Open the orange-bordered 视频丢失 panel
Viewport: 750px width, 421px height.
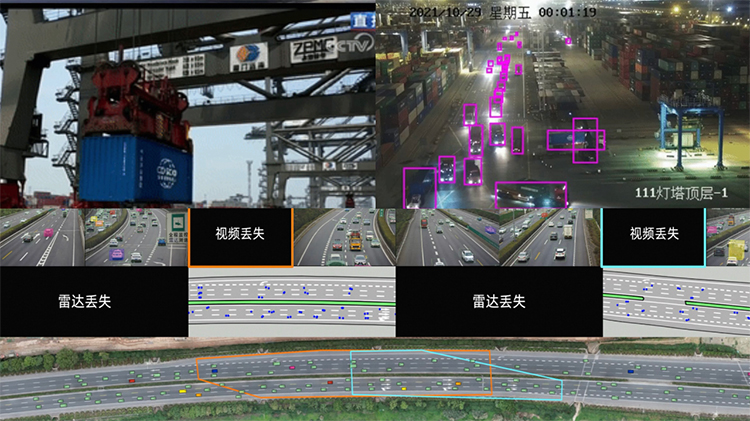pyautogui.click(x=240, y=236)
